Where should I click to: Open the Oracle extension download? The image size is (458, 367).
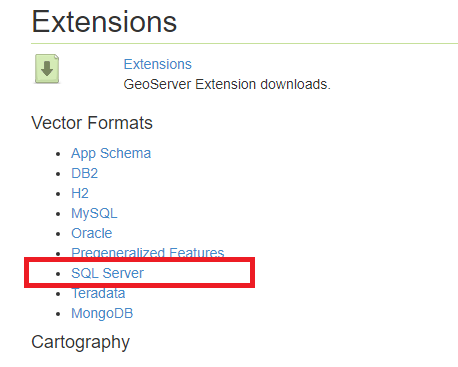(92, 233)
